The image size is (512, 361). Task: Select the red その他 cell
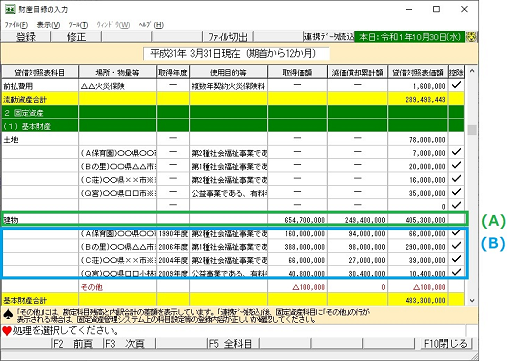[117, 287]
